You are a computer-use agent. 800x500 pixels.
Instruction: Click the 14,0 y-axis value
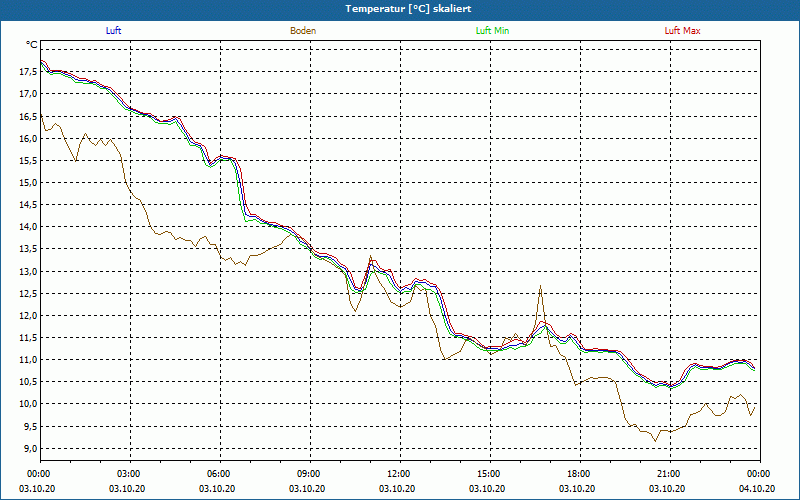[x=28, y=227]
